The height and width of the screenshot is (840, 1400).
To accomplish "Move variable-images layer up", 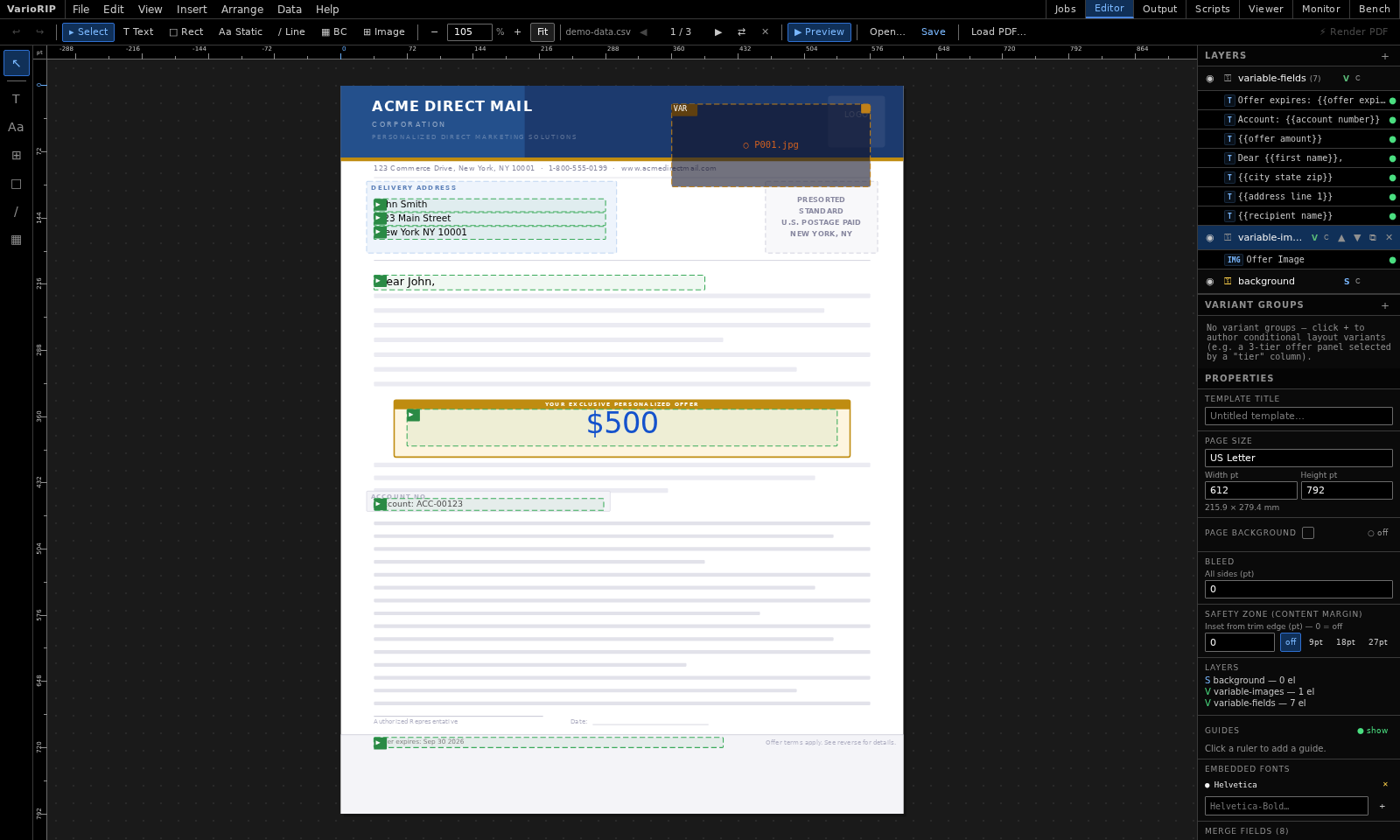I will click(x=1341, y=238).
